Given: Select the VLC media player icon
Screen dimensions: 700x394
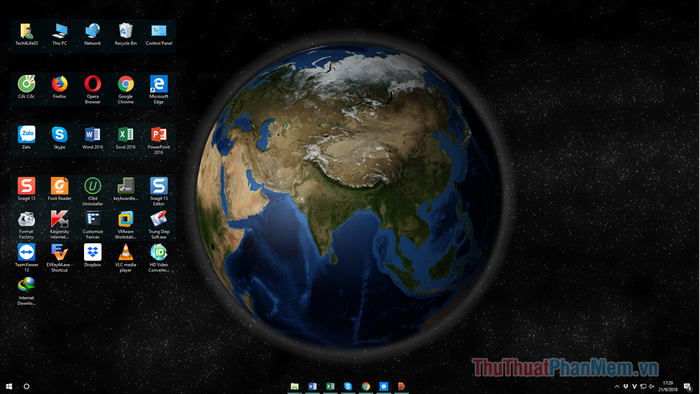Looking at the screenshot, I should click(x=126, y=258).
